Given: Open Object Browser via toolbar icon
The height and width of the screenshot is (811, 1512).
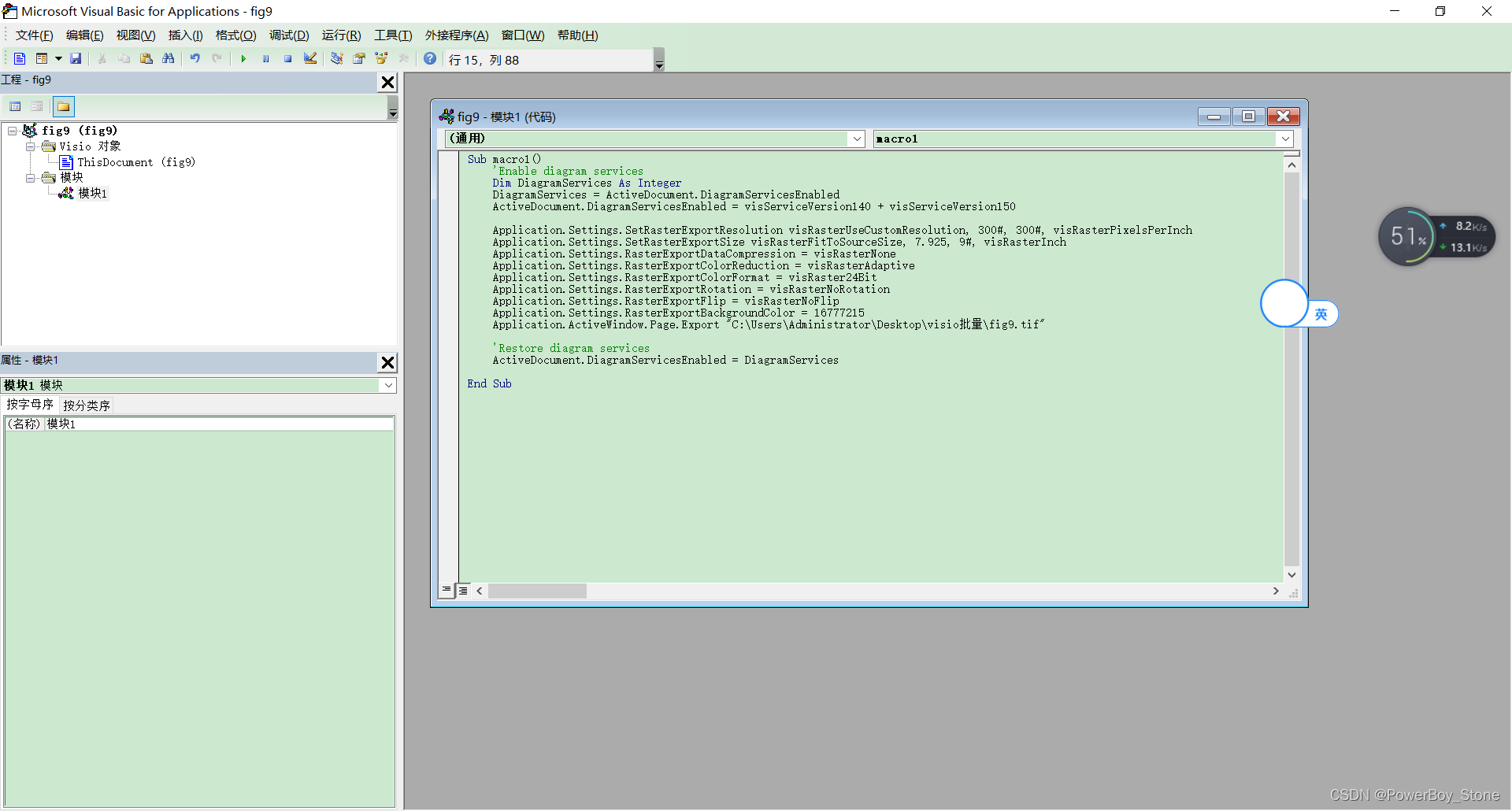Looking at the screenshot, I should [381, 59].
